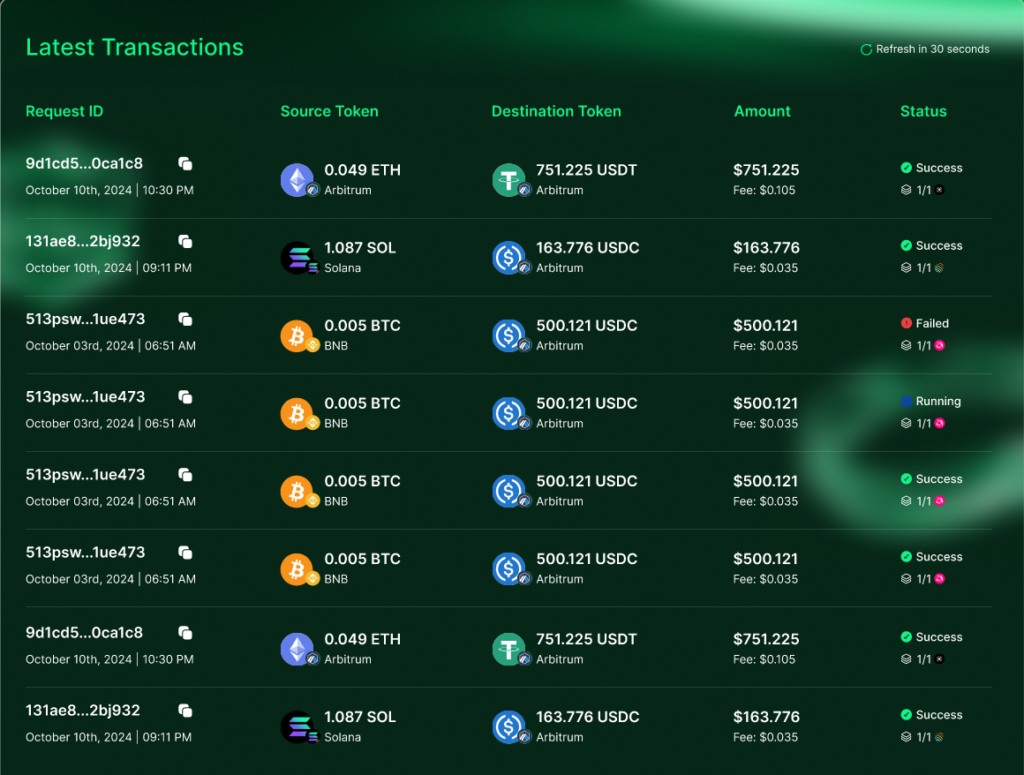The image size is (1024, 775).
Task: Click the stacked layers icon in the Running row
Action: (x=906, y=423)
